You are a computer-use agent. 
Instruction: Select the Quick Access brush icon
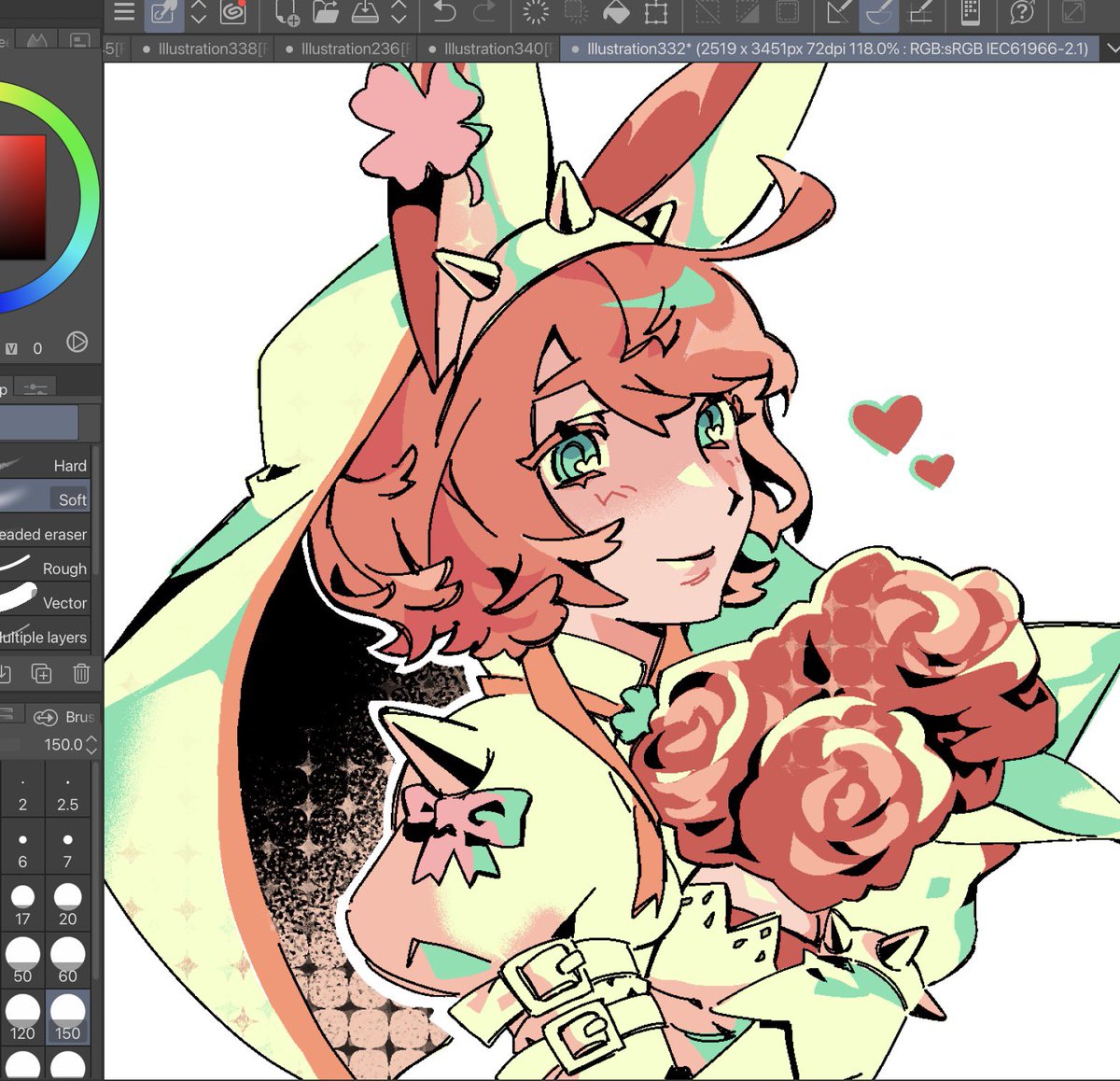(x=165, y=13)
